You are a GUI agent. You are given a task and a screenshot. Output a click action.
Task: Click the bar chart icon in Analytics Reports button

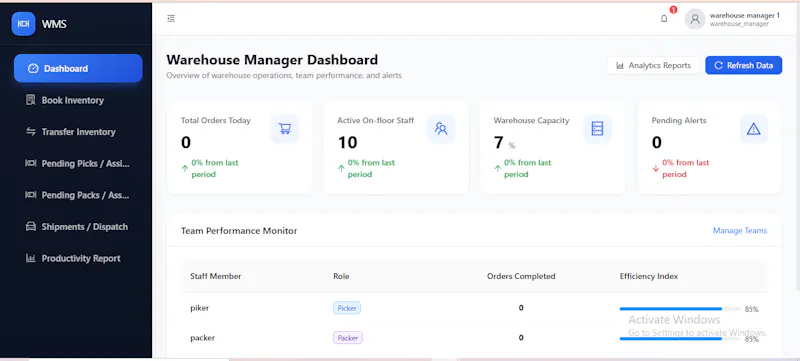point(620,65)
